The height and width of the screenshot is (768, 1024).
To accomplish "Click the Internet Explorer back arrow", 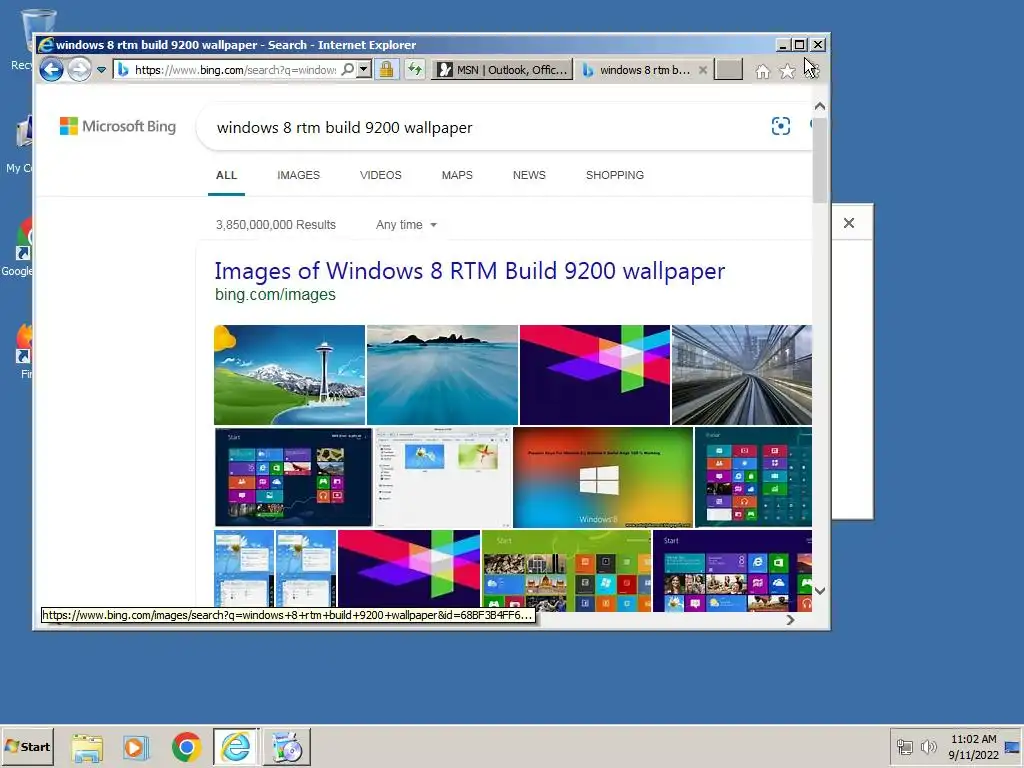I will point(52,69).
